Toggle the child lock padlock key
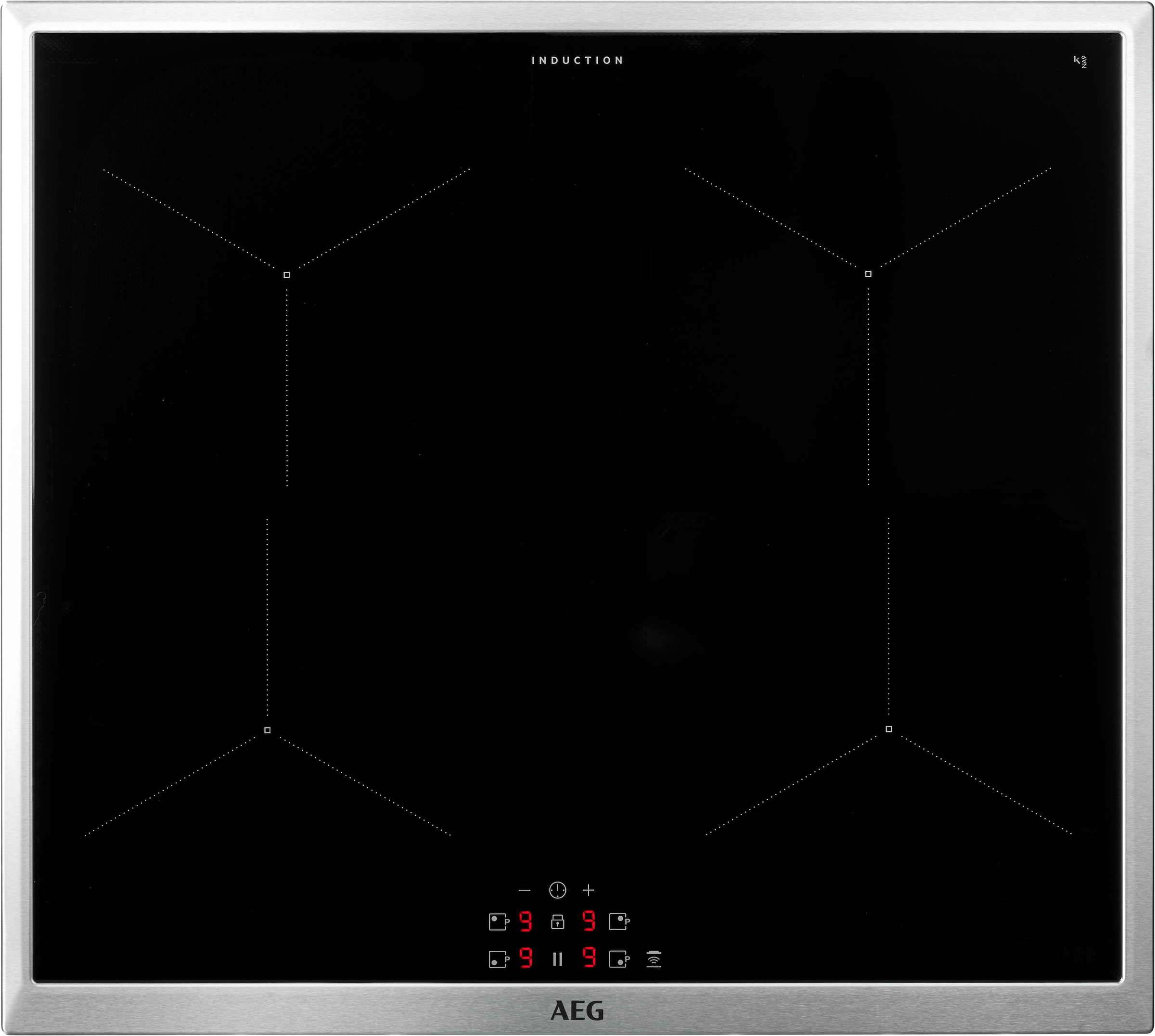The width and height of the screenshot is (1155, 1036). tap(558, 921)
